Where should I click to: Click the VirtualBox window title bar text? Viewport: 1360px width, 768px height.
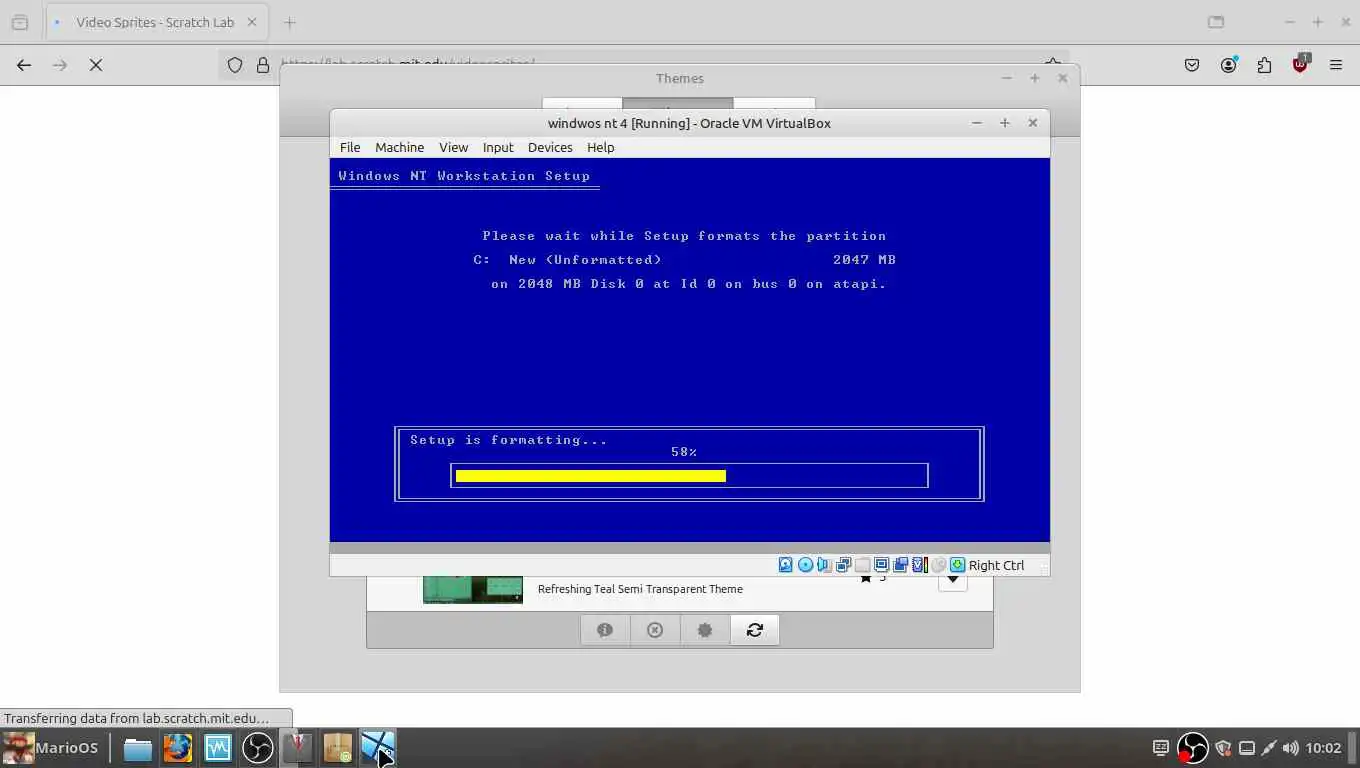(x=689, y=123)
